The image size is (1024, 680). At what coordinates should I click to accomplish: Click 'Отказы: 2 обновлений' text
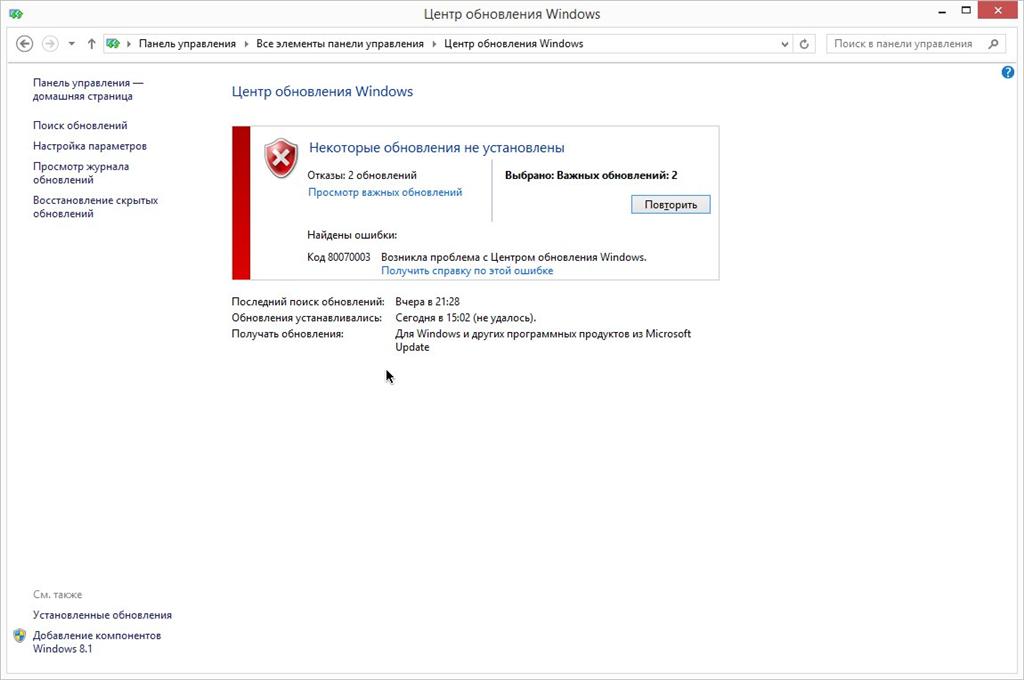click(362, 175)
